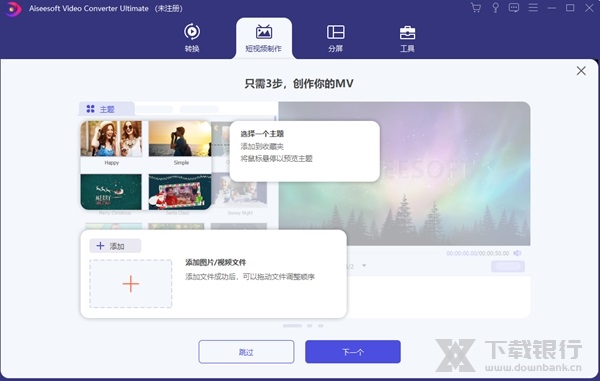Image resolution: width=600 pixels, height=381 pixels.
Task: Open the hamburger menu icon
Action: (533, 8)
